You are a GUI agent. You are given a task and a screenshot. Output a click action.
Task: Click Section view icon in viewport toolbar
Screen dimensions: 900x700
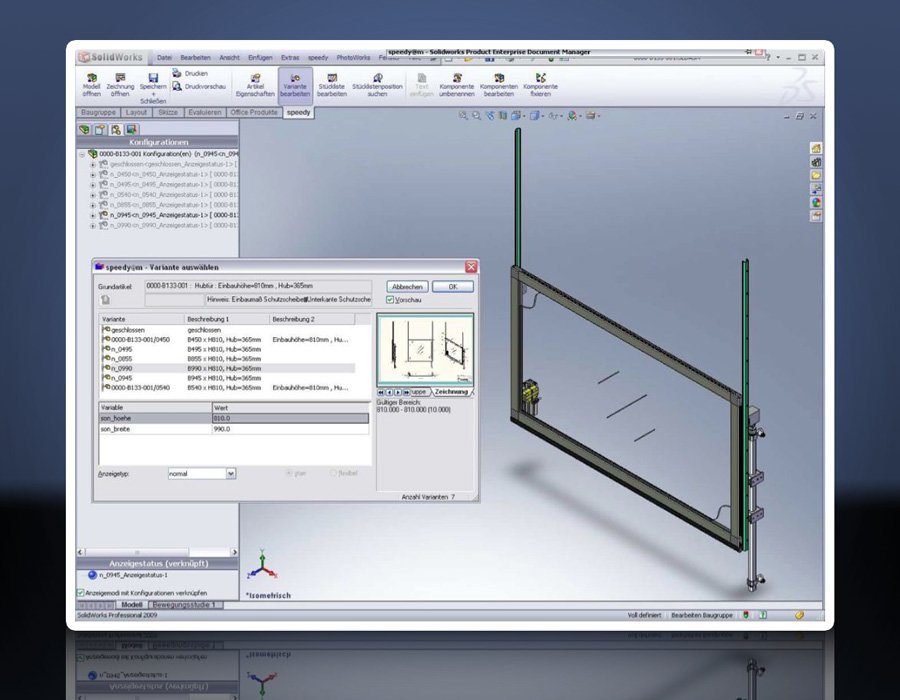[503, 116]
